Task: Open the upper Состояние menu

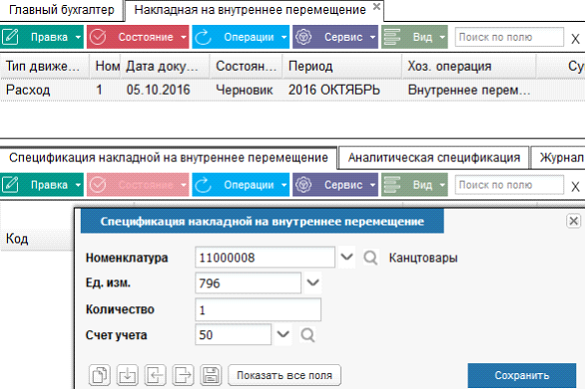Action: click(x=138, y=37)
